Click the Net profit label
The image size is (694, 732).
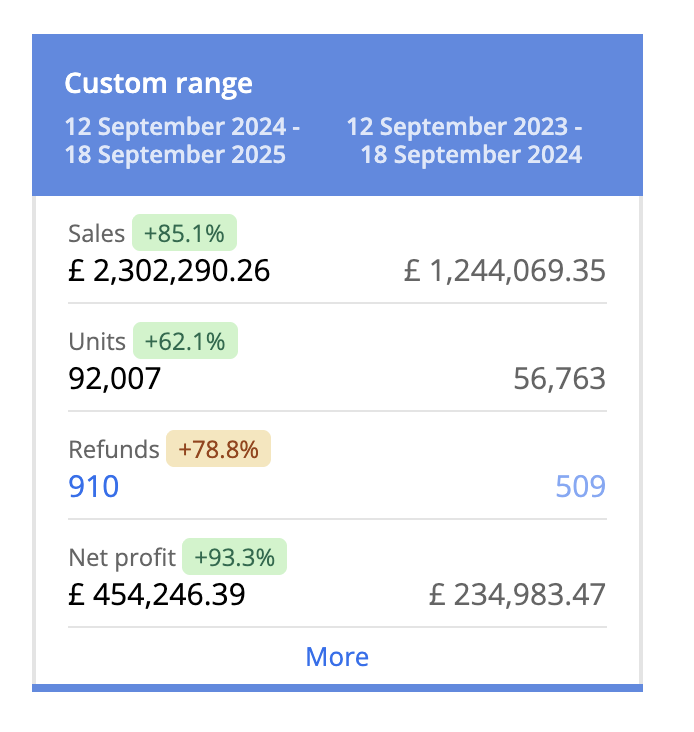[x=122, y=558]
